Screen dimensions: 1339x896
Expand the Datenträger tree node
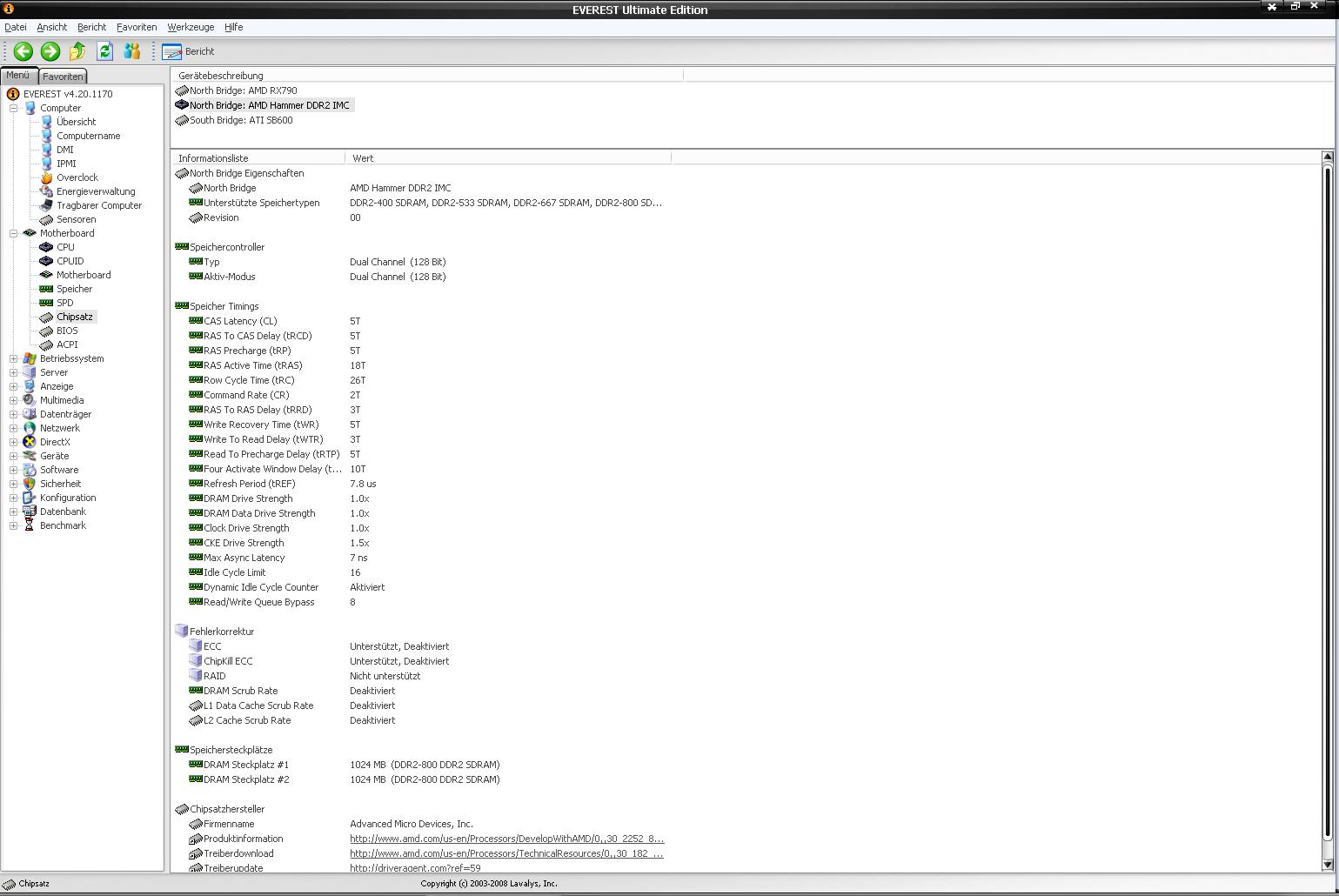coord(14,414)
